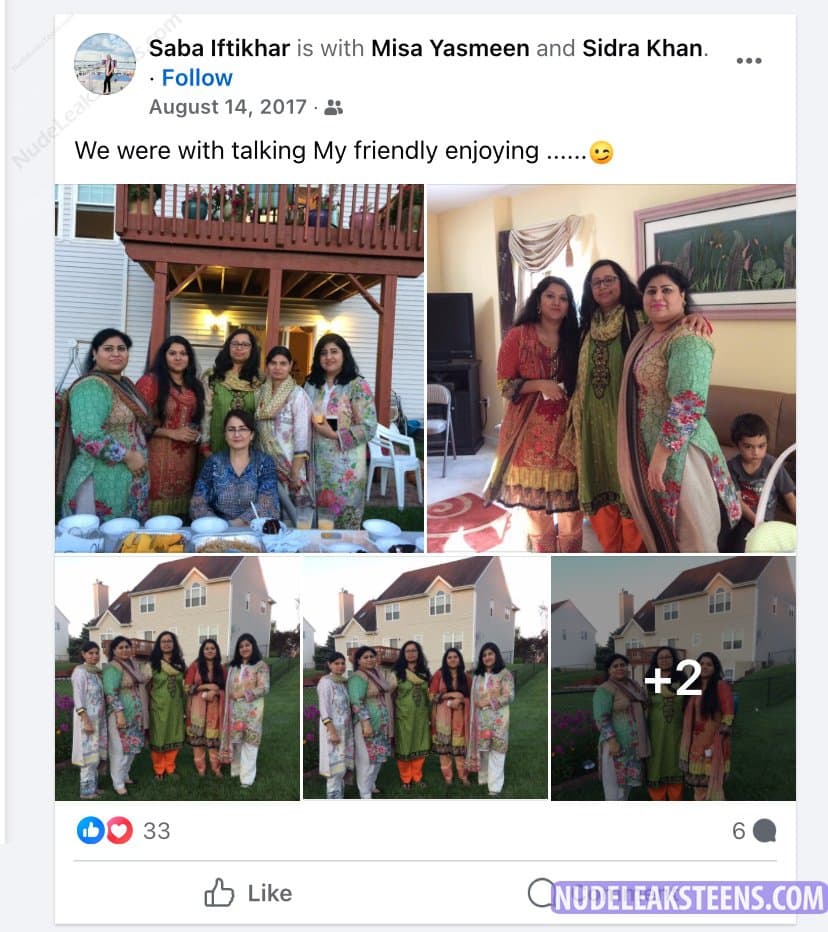Open Saba Iftikhar's profile name link
This screenshot has height=932, width=828.
pyautogui.click(x=219, y=48)
